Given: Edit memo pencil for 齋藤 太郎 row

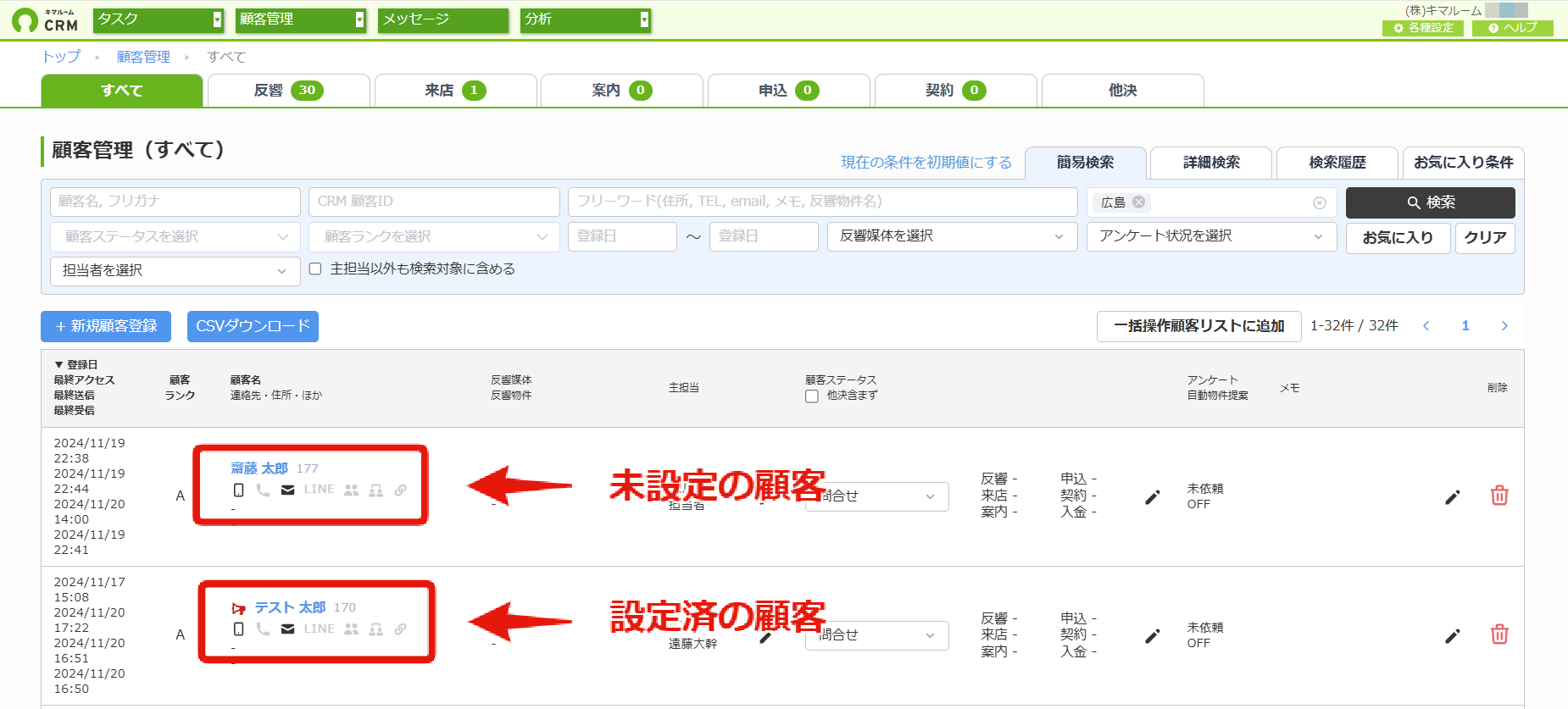Looking at the screenshot, I should pyautogui.click(x=1453, y=496).
